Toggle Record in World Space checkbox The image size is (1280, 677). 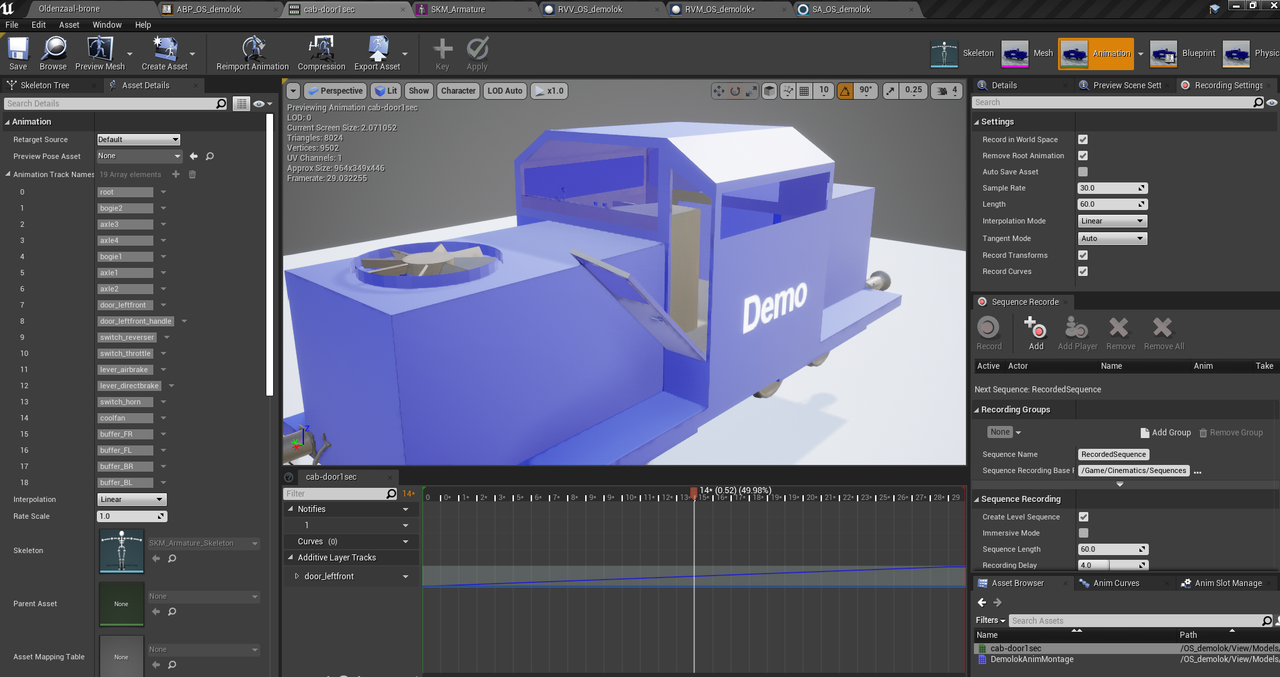pos(1083,140)
